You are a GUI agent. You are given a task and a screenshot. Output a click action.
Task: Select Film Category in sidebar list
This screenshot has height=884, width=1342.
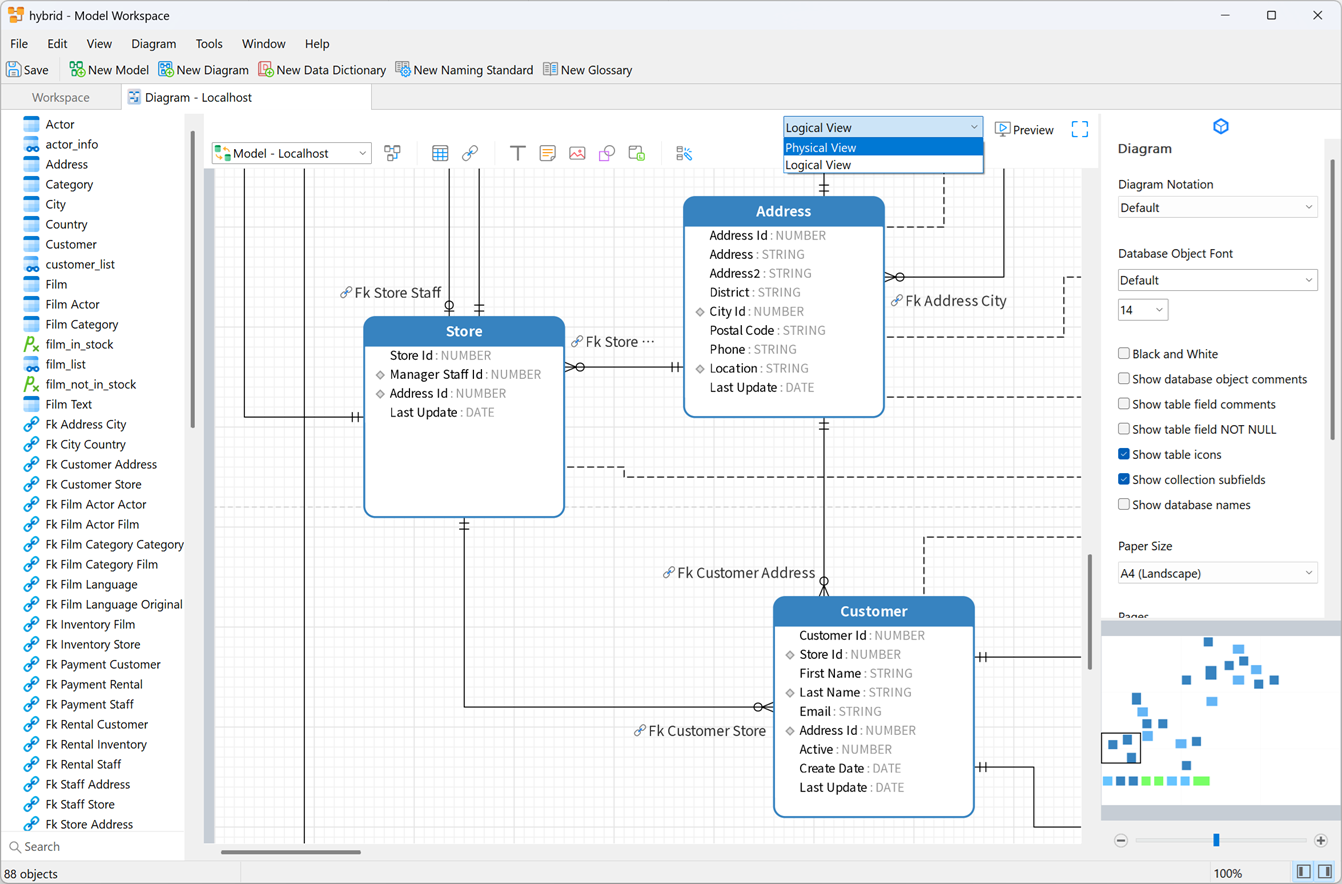82,325
